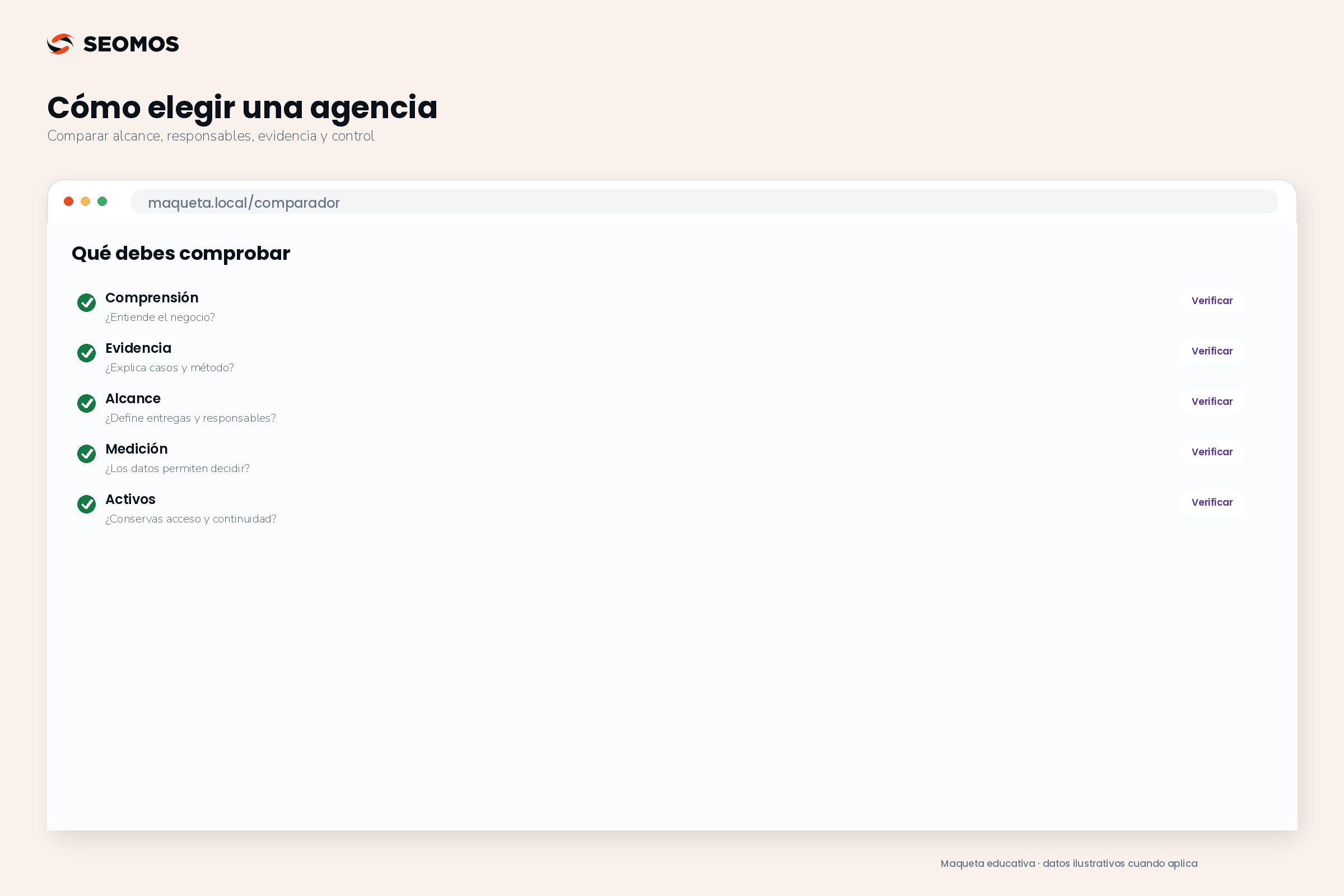Click the heading Qué debes comprobar
This screenshot has width=1344, height=896.
(x=181, y=253)
